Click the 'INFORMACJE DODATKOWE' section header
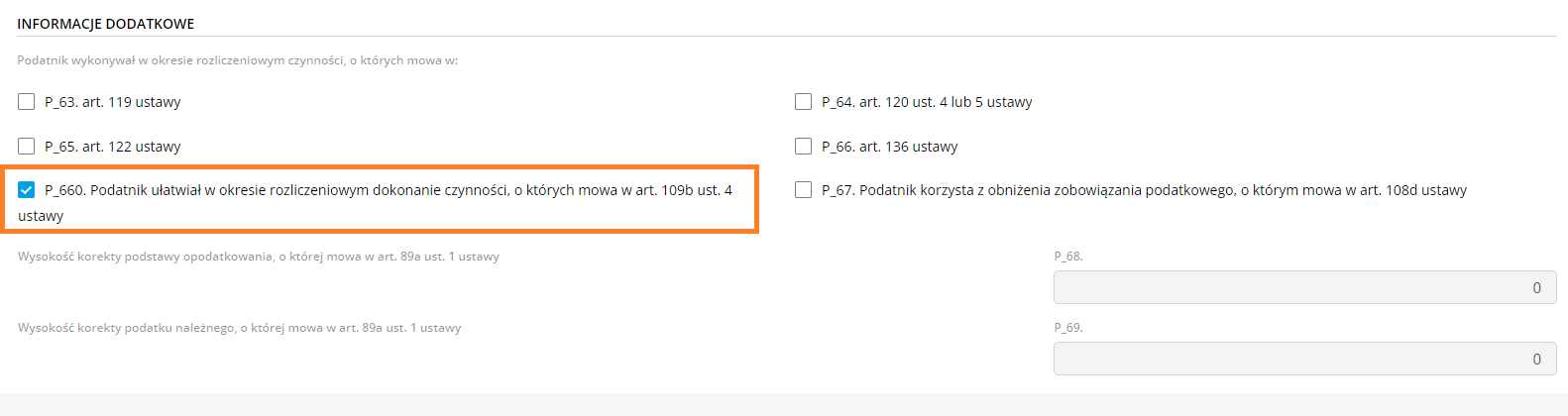1568x416 pixels. tap(106, 24)
